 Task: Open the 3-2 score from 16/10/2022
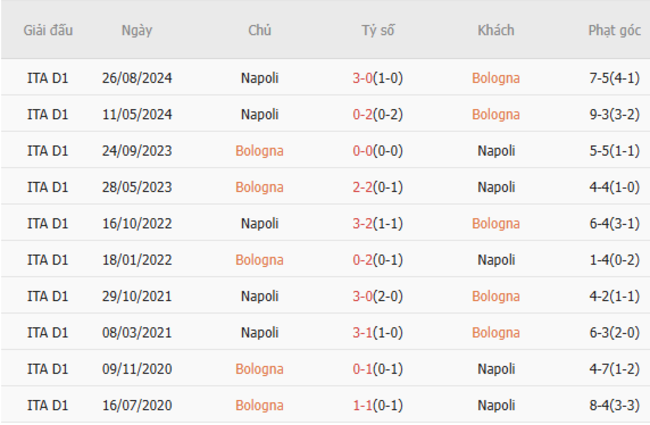[x=362, y=223]
